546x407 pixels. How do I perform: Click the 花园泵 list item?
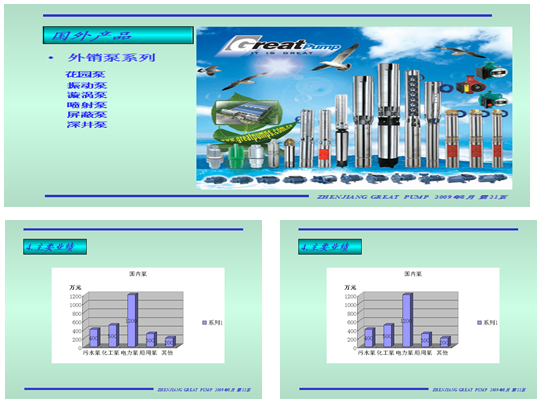86,75
